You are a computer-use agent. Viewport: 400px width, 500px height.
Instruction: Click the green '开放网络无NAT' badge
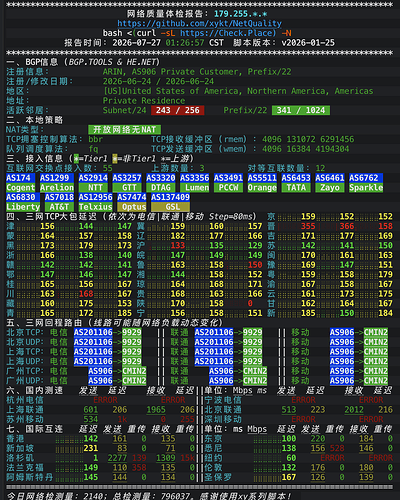pos(125,130)
